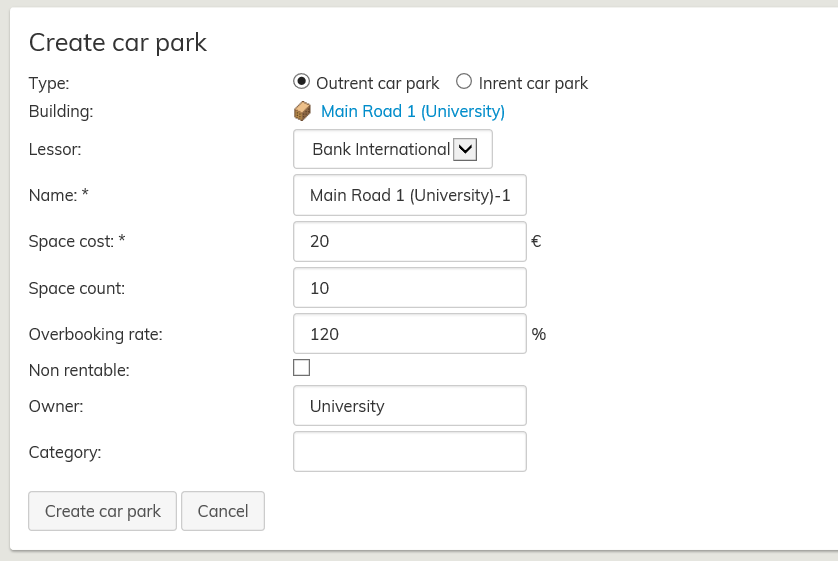Viewport: 838px width, 561px height.
Task: Focus the Name text field
Action: (x=410, y=195)
